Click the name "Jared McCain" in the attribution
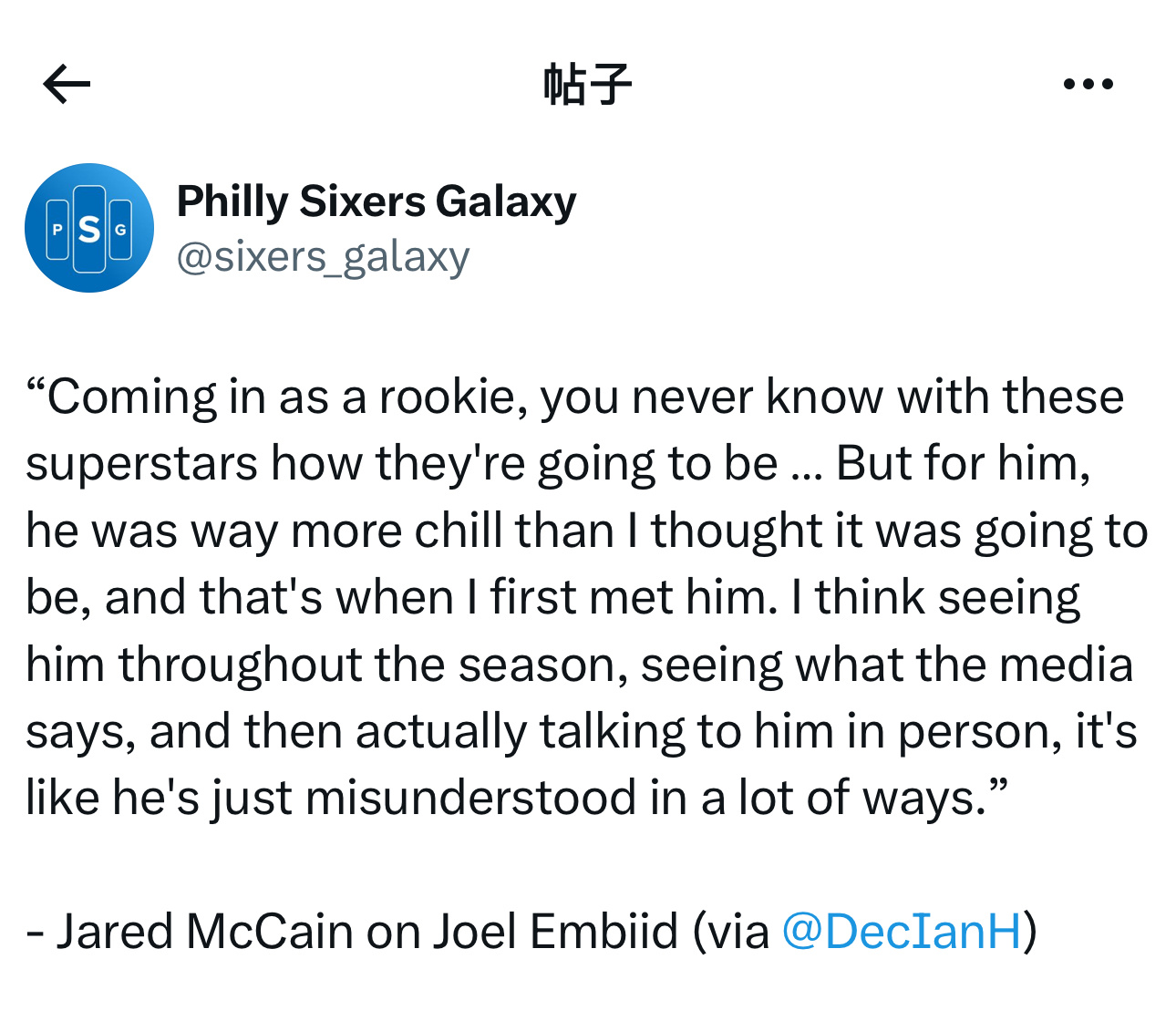The height and width of the screenshot is (1021, 1176). 204,932
